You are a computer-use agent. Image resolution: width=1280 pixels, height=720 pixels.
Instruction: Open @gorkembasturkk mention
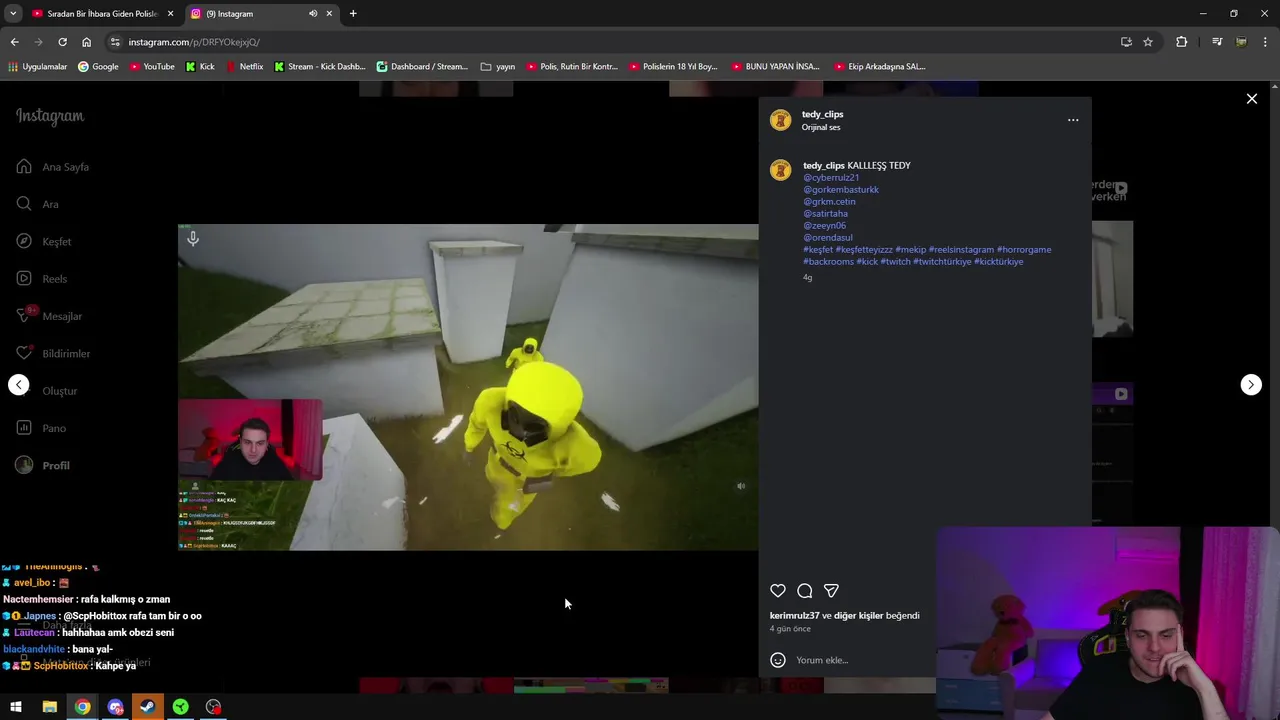tap(841, 190)
